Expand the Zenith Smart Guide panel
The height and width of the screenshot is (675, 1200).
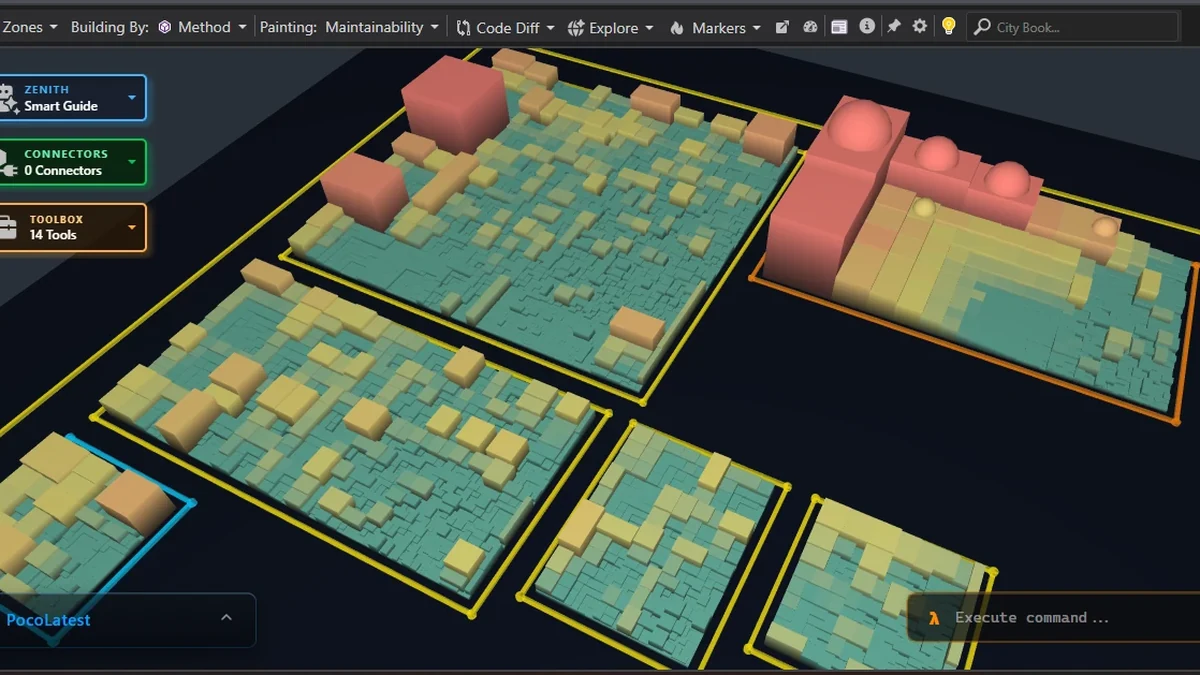72,98
